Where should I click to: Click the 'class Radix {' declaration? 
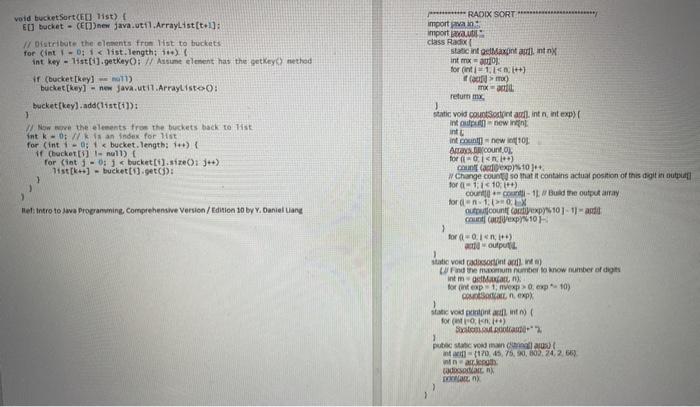click(450, 42)
